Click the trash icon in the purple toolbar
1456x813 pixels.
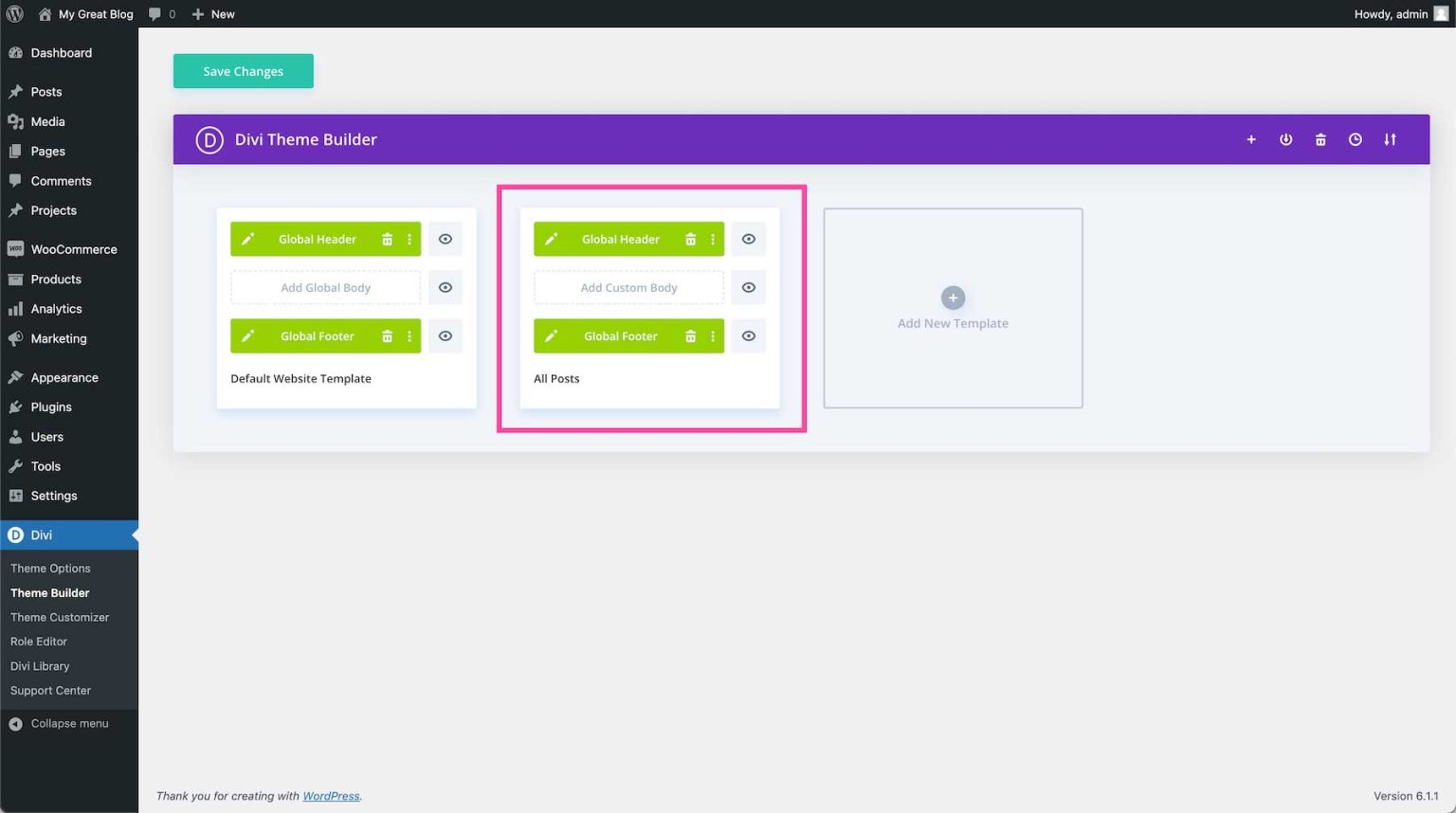(x=1320, y=139)
